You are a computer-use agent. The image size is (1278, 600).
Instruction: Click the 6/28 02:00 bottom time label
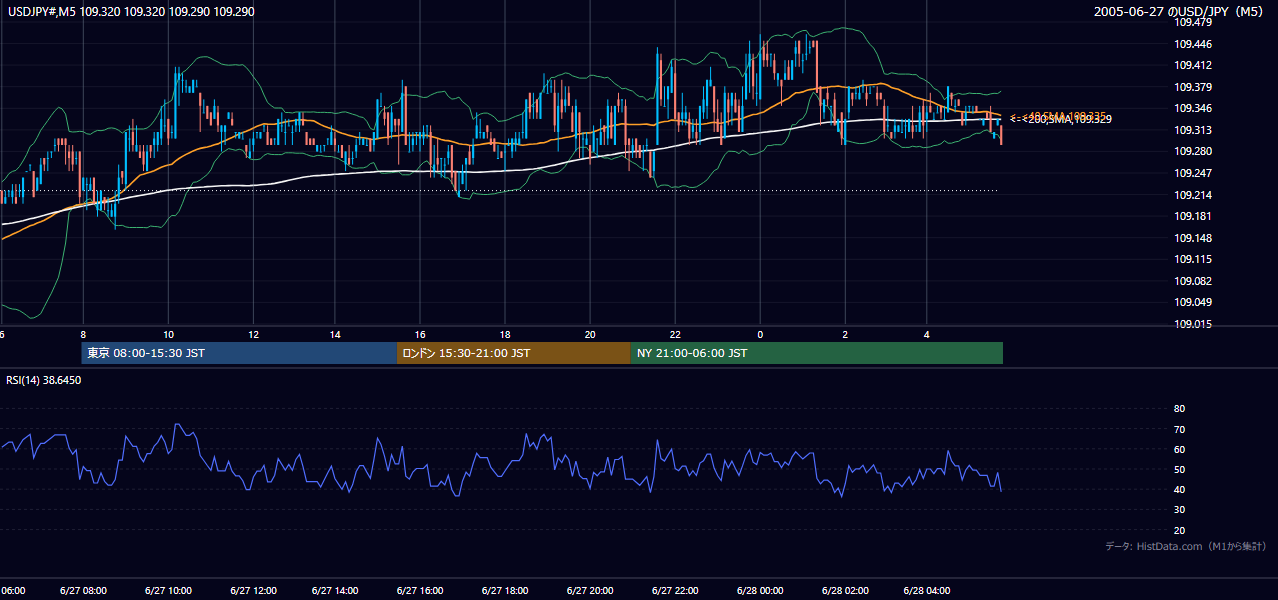tap(845, 590)
